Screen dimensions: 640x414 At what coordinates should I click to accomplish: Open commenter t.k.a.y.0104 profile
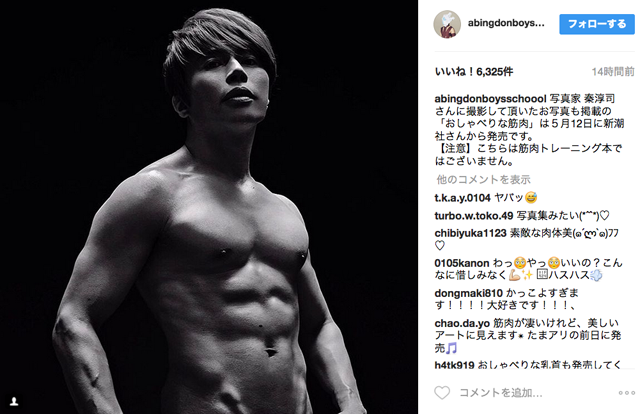[462, 198]
